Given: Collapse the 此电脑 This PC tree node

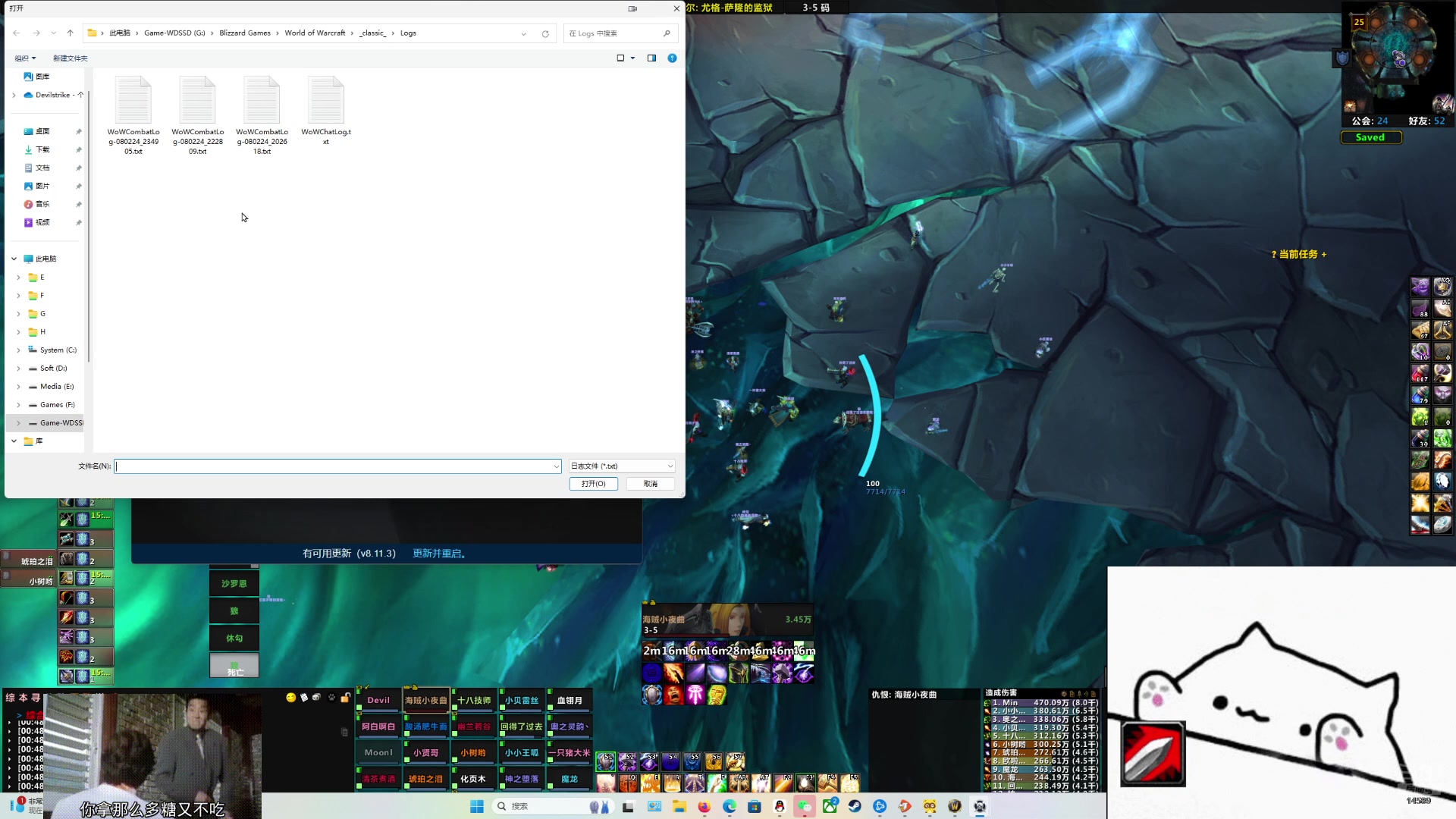Looking at the screenshot, I should (14, 259).
